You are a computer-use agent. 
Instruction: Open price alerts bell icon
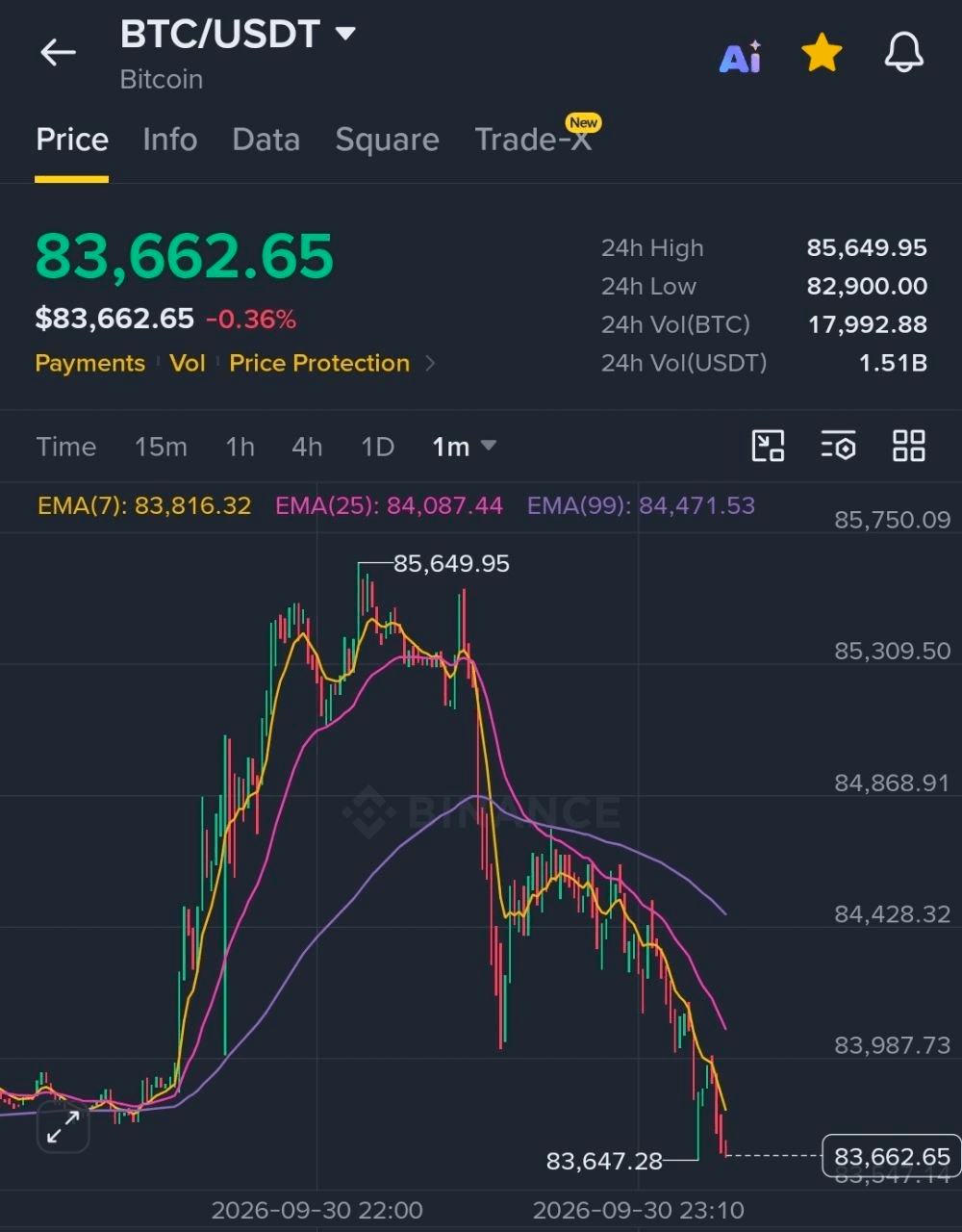pos(903,53)
